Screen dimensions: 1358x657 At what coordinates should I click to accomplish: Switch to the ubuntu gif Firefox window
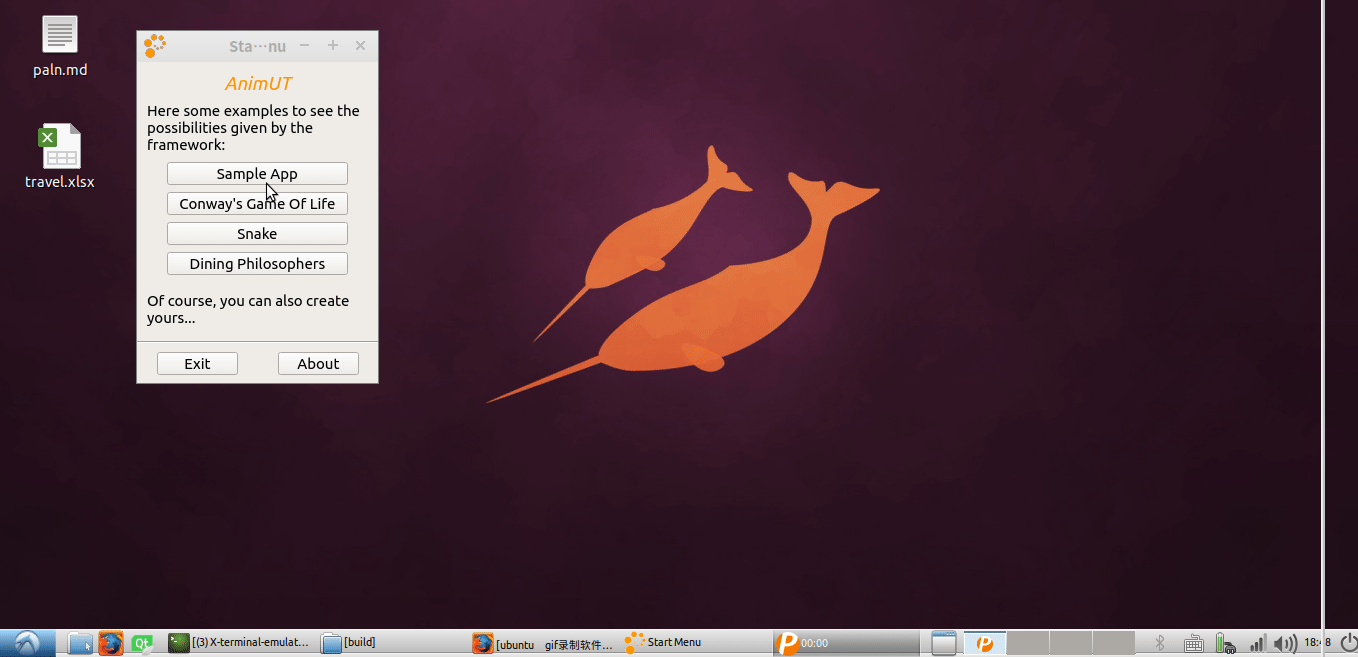545,643
